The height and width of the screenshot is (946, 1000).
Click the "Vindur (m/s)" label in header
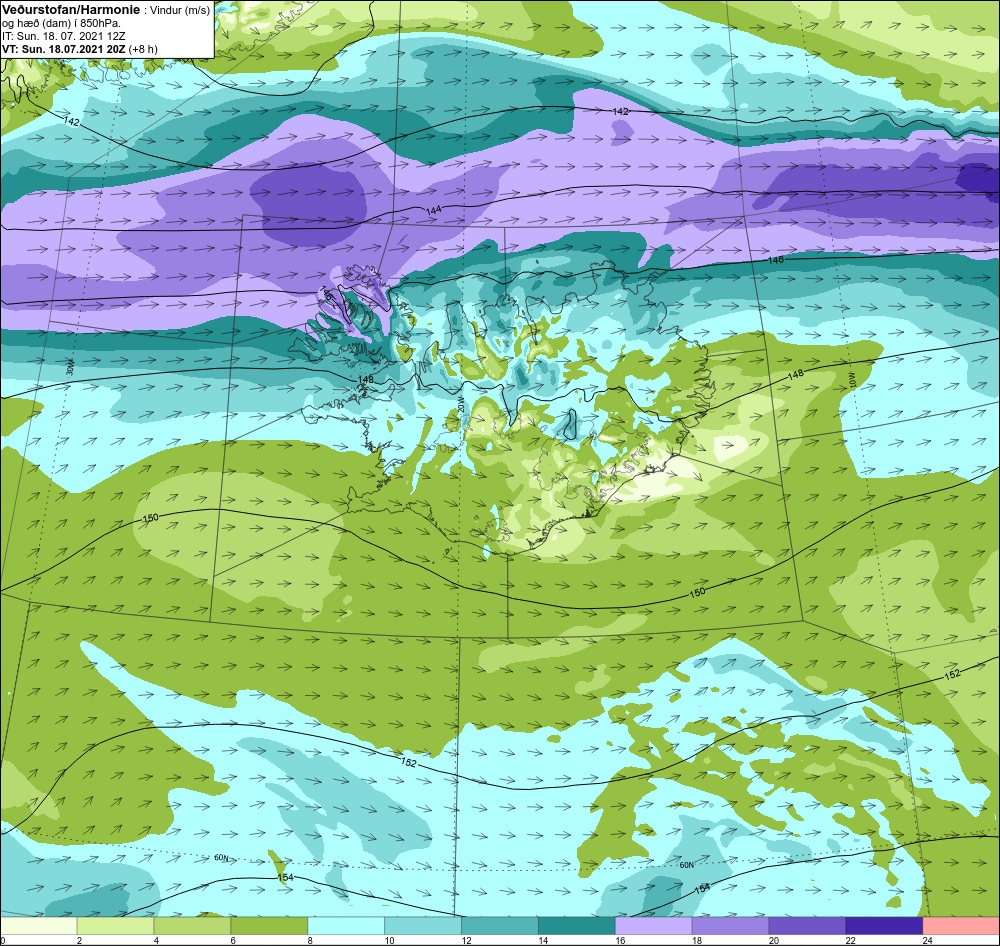(179, 11)
